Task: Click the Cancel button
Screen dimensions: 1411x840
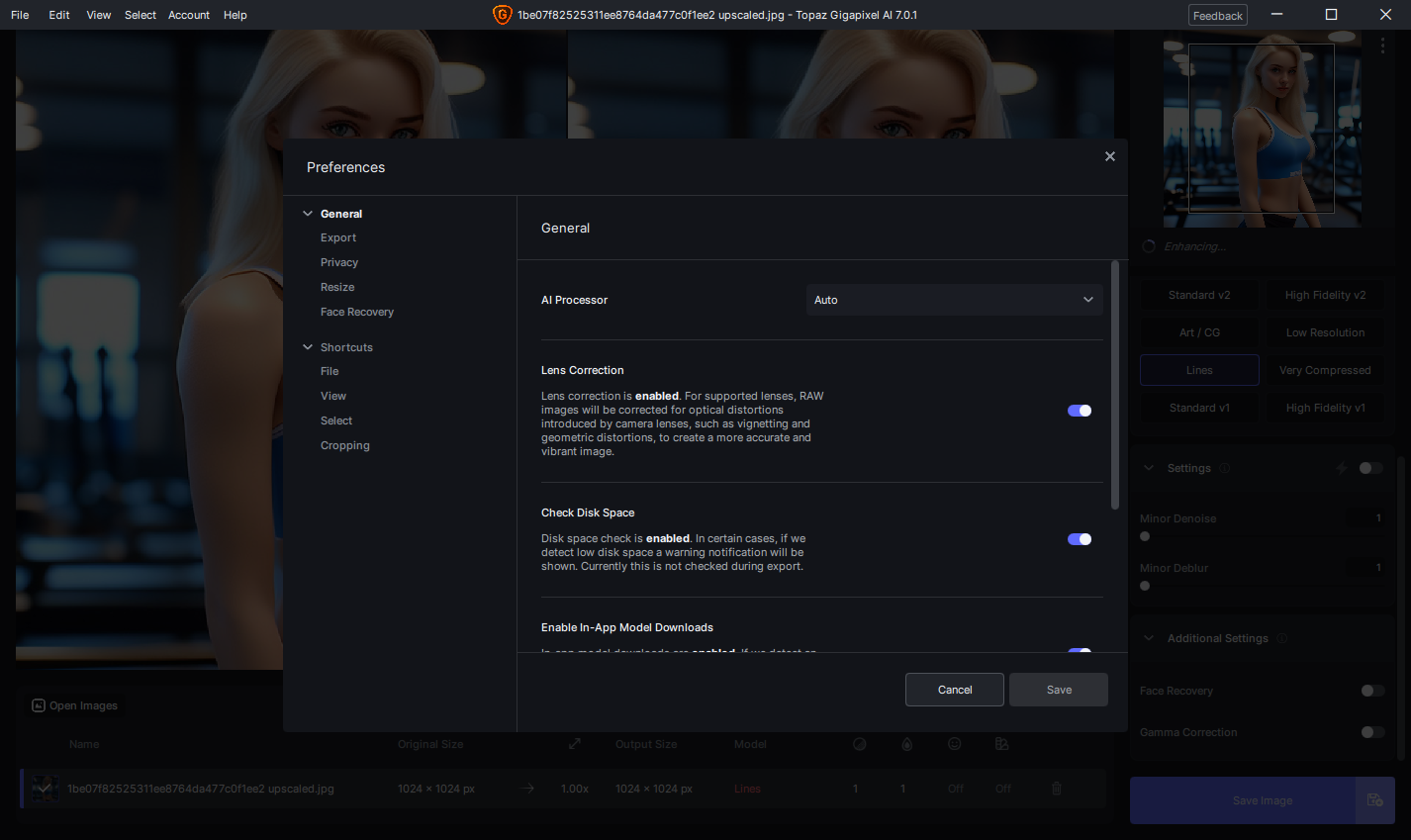Action: 955,690
